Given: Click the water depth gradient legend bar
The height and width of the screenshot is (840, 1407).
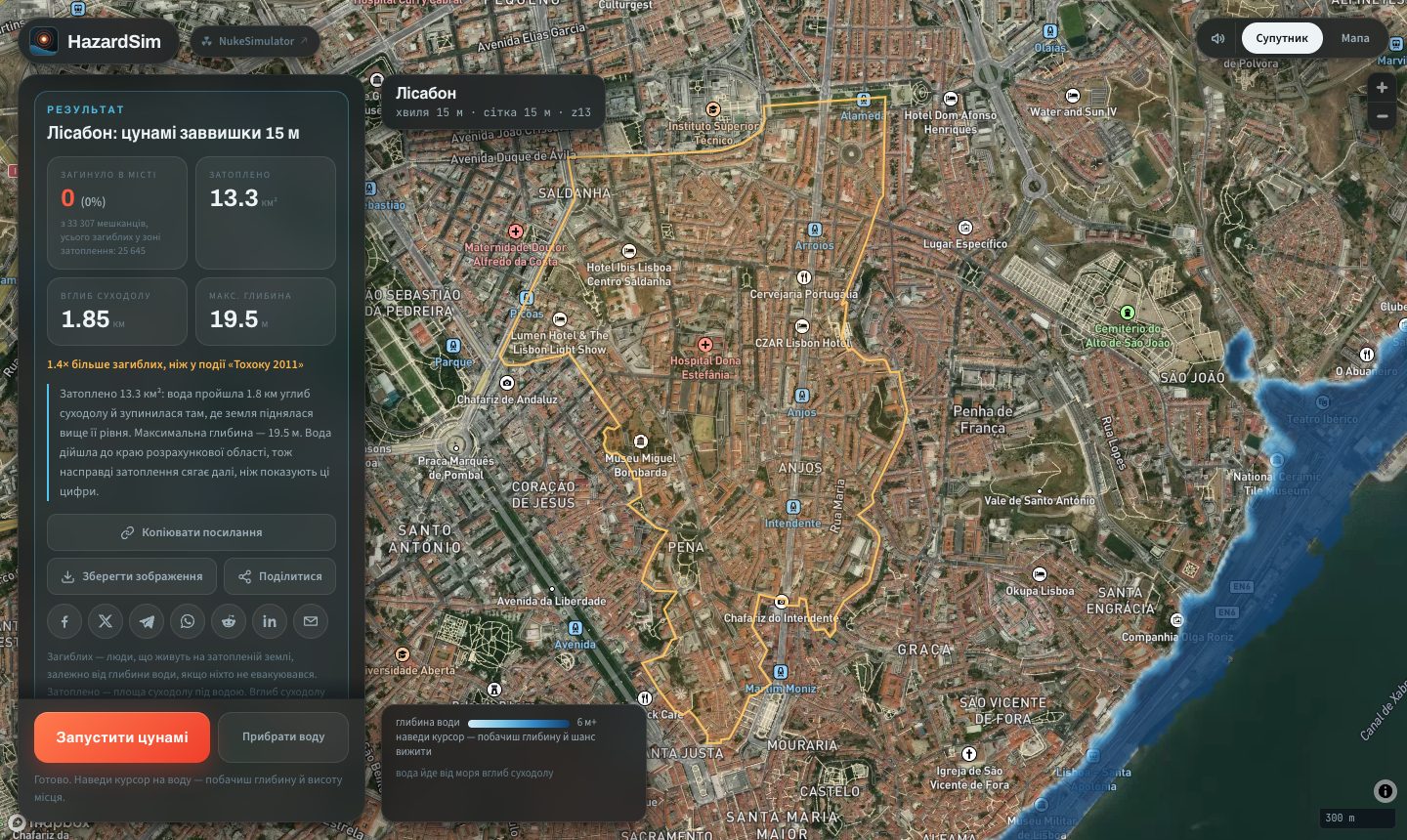Looking at the screenshot, I should click(519, 724).
